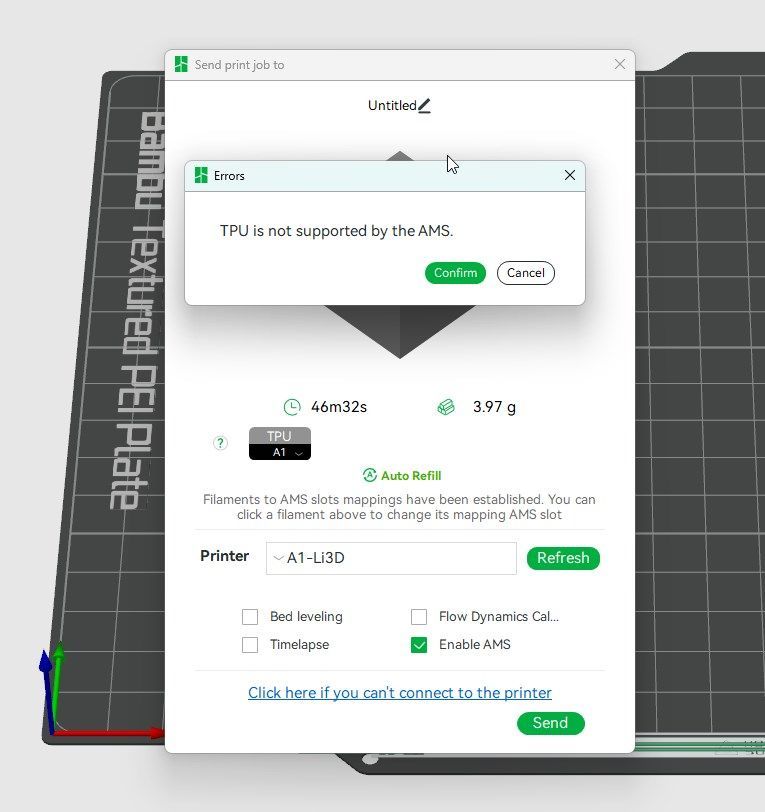765x812 pixels.
Task: Enable the Timelapse checkbox
Action: coord(250,645)
